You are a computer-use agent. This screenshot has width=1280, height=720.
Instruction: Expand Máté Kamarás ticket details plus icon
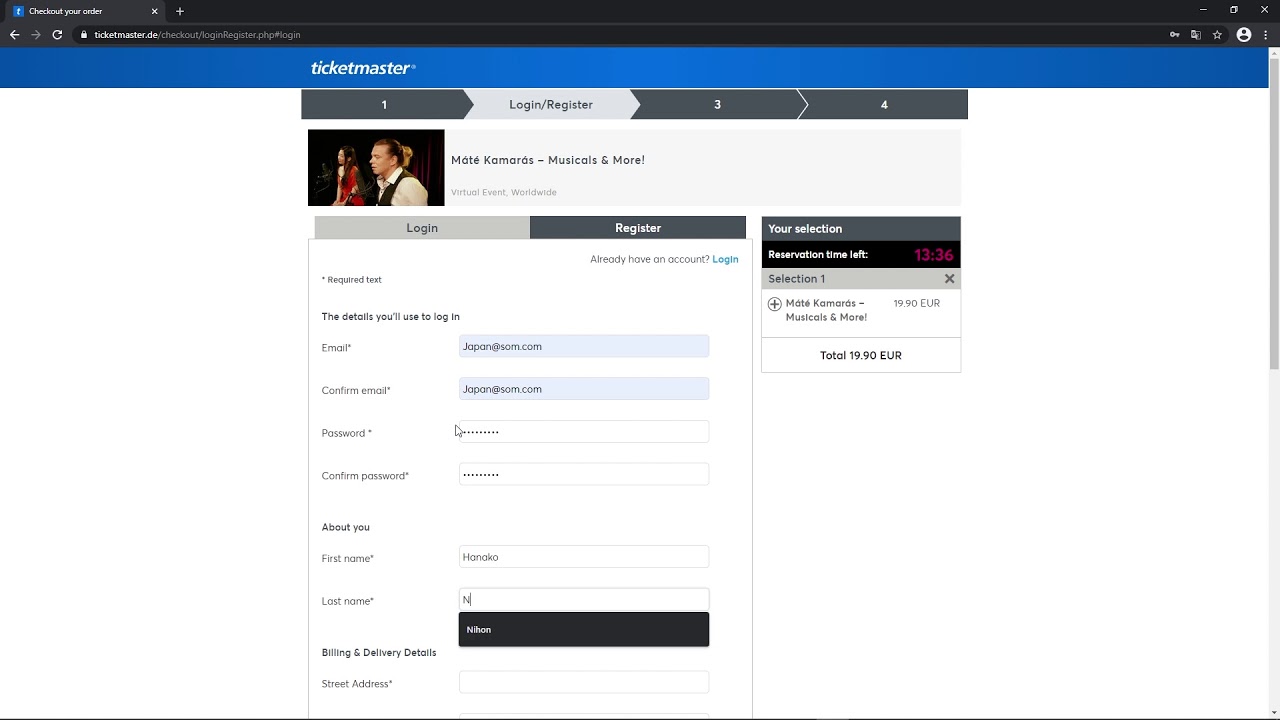(774, 304)
